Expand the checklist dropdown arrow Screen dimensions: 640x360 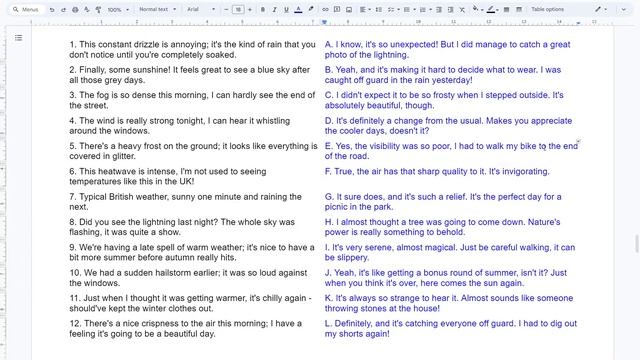click(398, 9)
